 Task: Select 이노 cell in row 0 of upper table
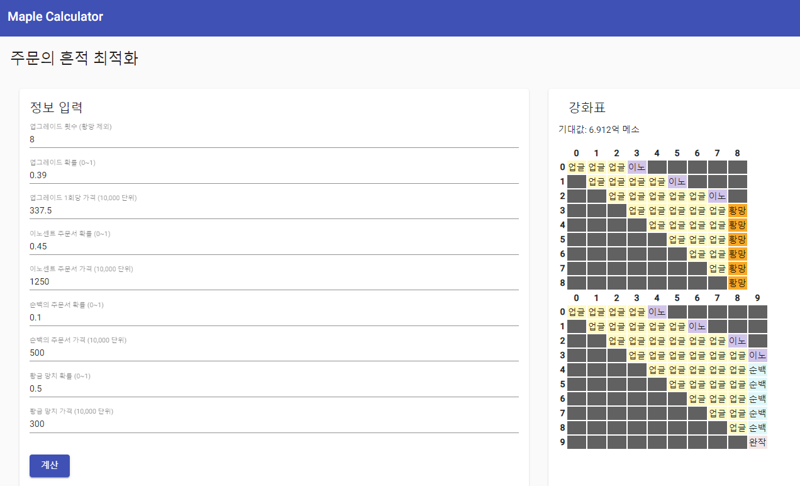pos(637,168)
